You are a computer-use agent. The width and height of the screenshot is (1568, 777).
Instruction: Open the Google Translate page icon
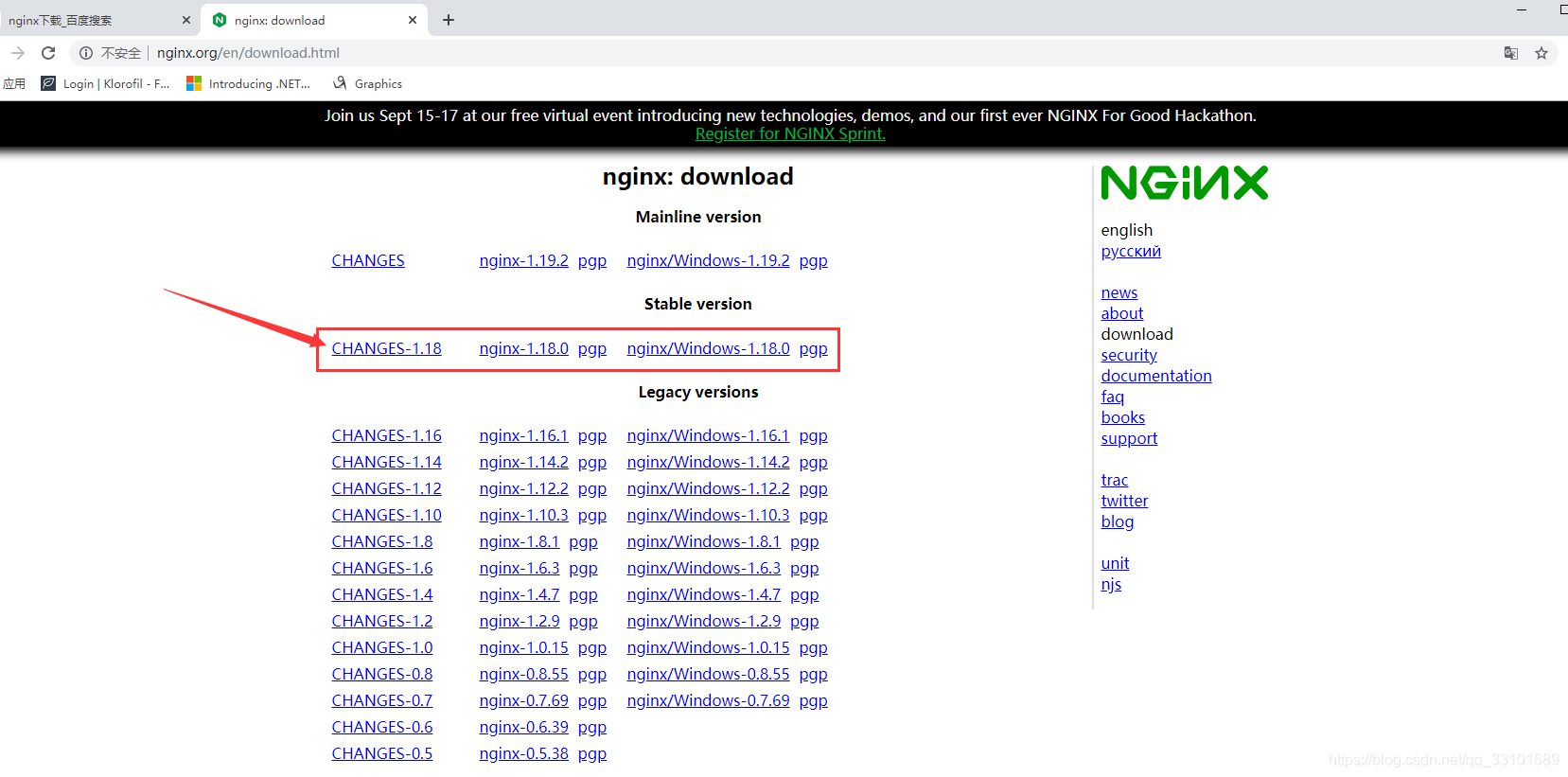point(1511,53)
